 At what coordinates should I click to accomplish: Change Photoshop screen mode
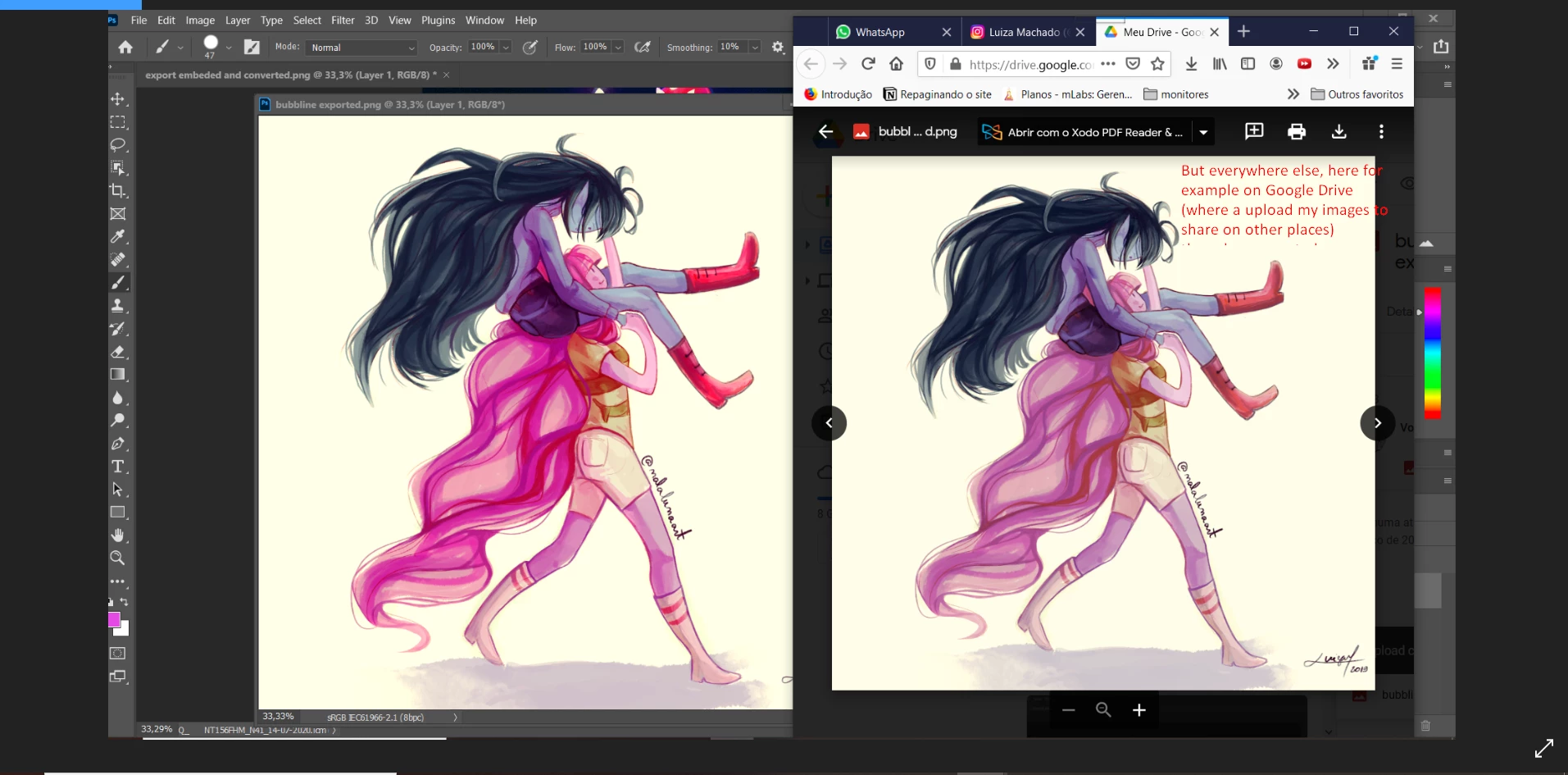(118, 677)
